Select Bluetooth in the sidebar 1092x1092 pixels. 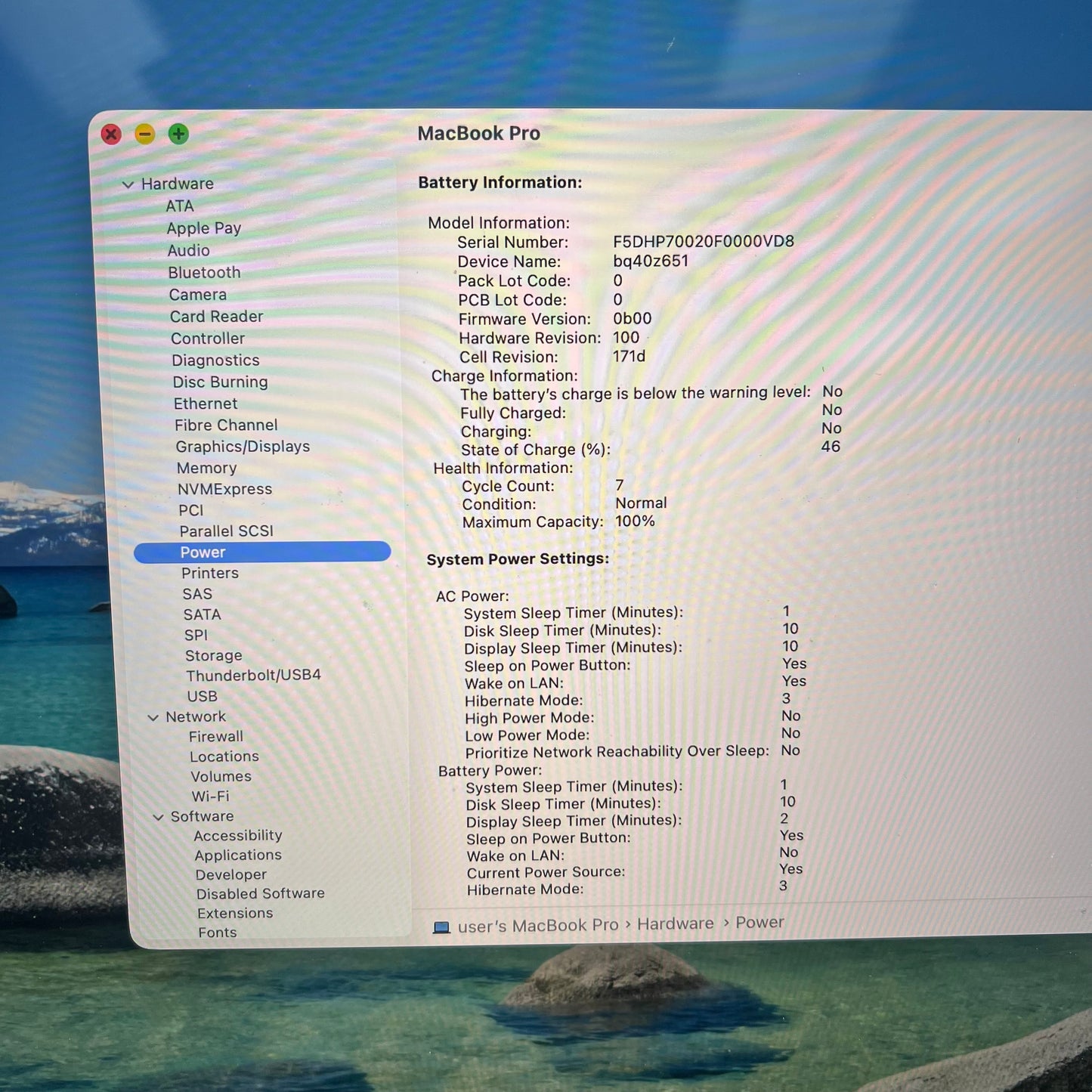[x=204, y=272]
